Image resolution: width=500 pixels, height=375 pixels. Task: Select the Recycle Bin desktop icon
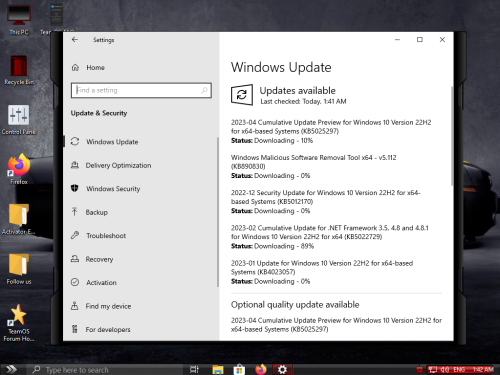coord(19,70)
